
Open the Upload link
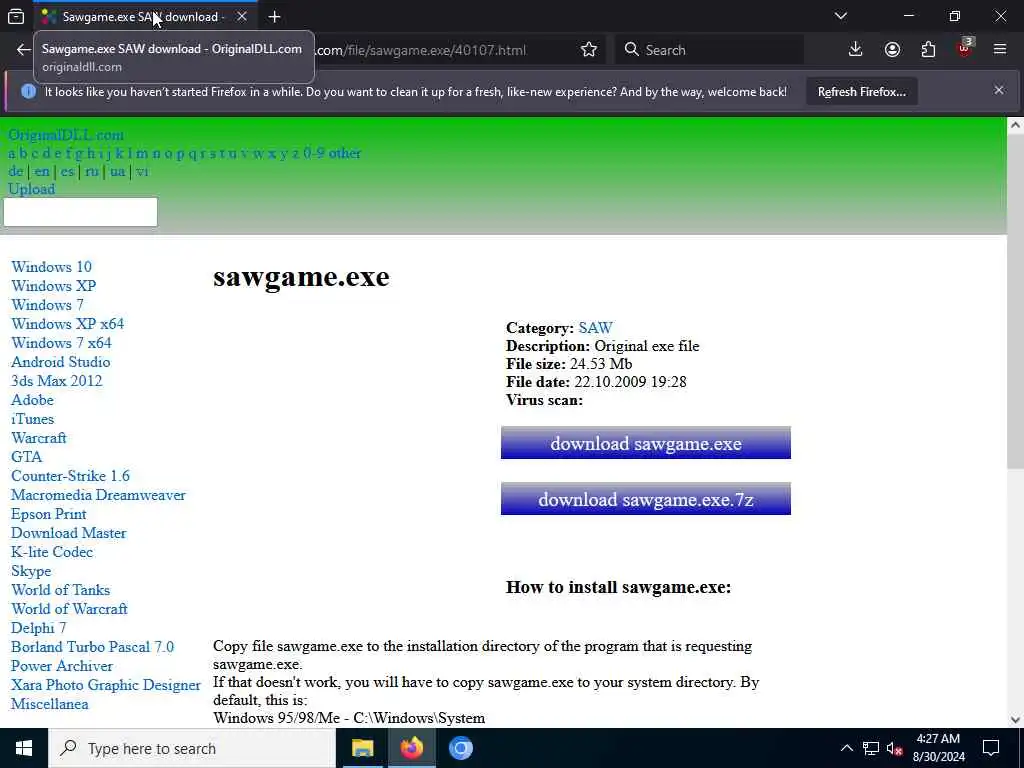coord(31,189)
